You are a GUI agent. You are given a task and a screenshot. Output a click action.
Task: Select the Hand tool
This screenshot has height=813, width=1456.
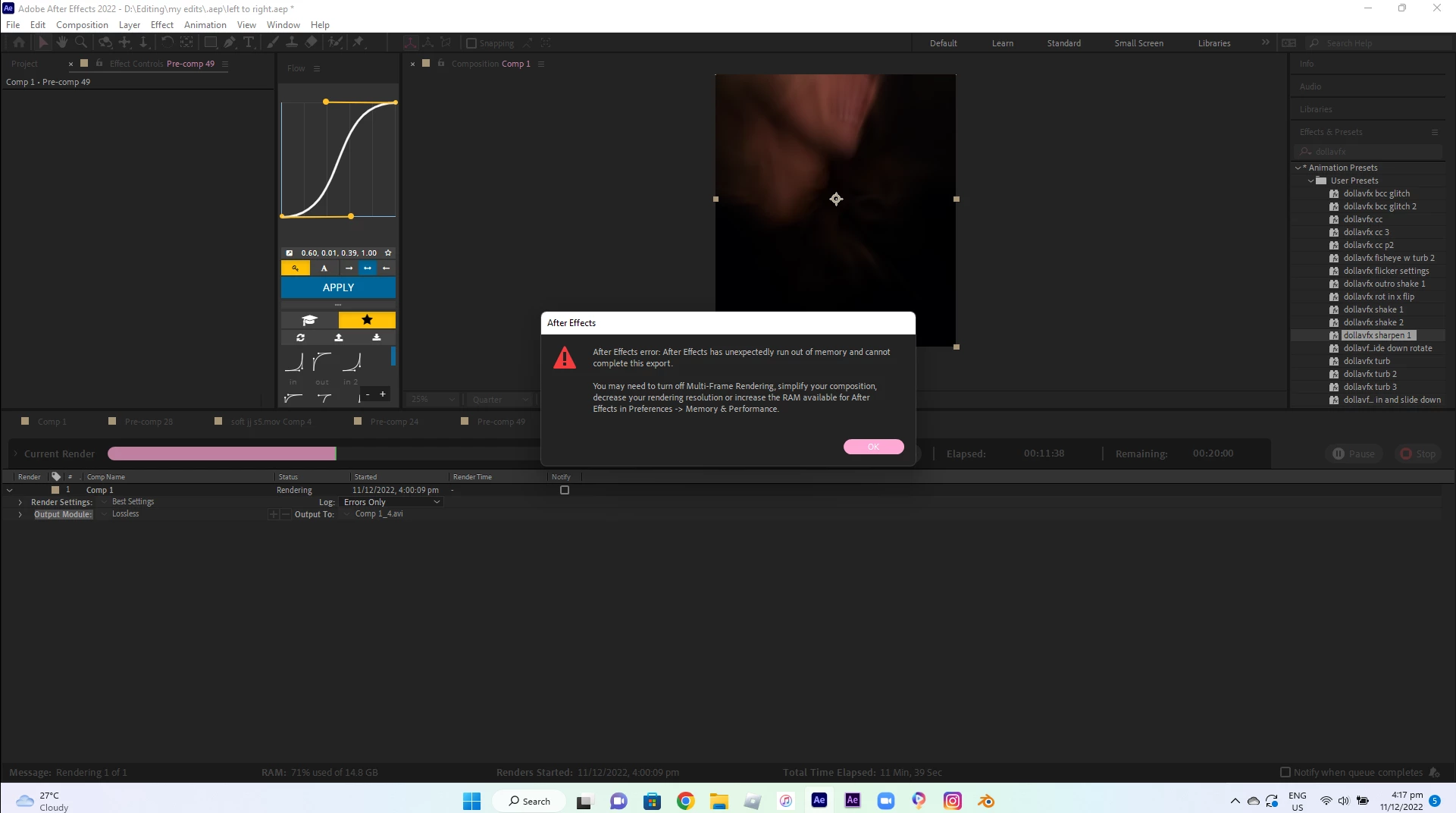click(x=62, y=43)
